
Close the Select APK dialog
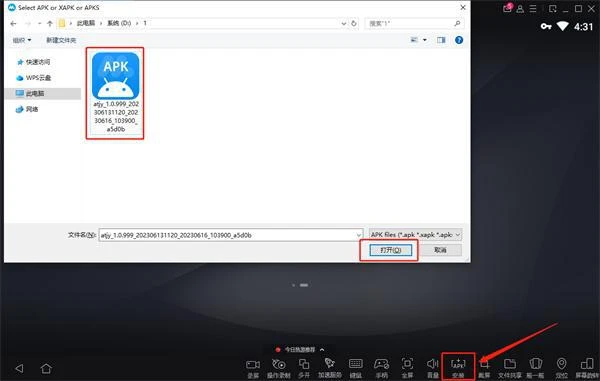click(463, 7)
